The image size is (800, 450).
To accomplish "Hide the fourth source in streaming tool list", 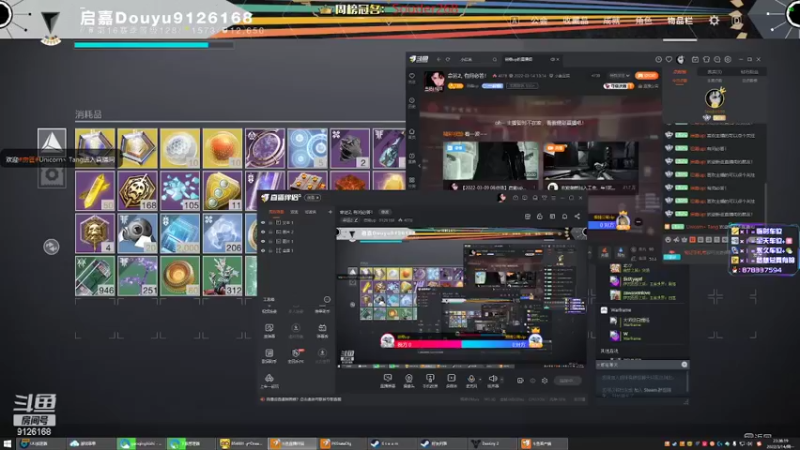I will 263,251.
